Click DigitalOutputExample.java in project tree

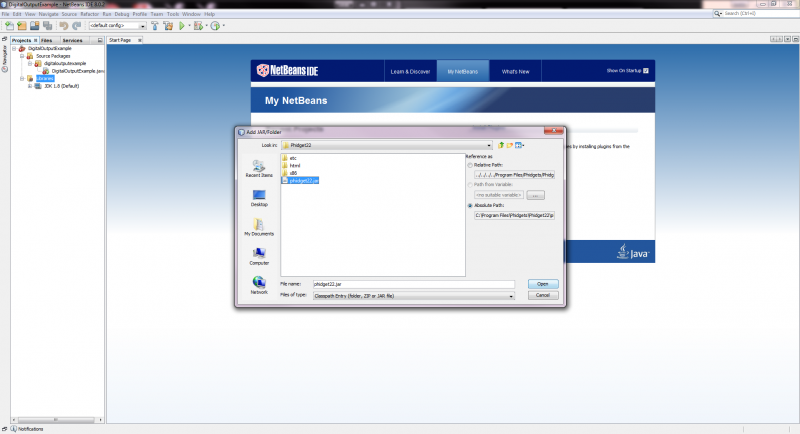(74, 71)
